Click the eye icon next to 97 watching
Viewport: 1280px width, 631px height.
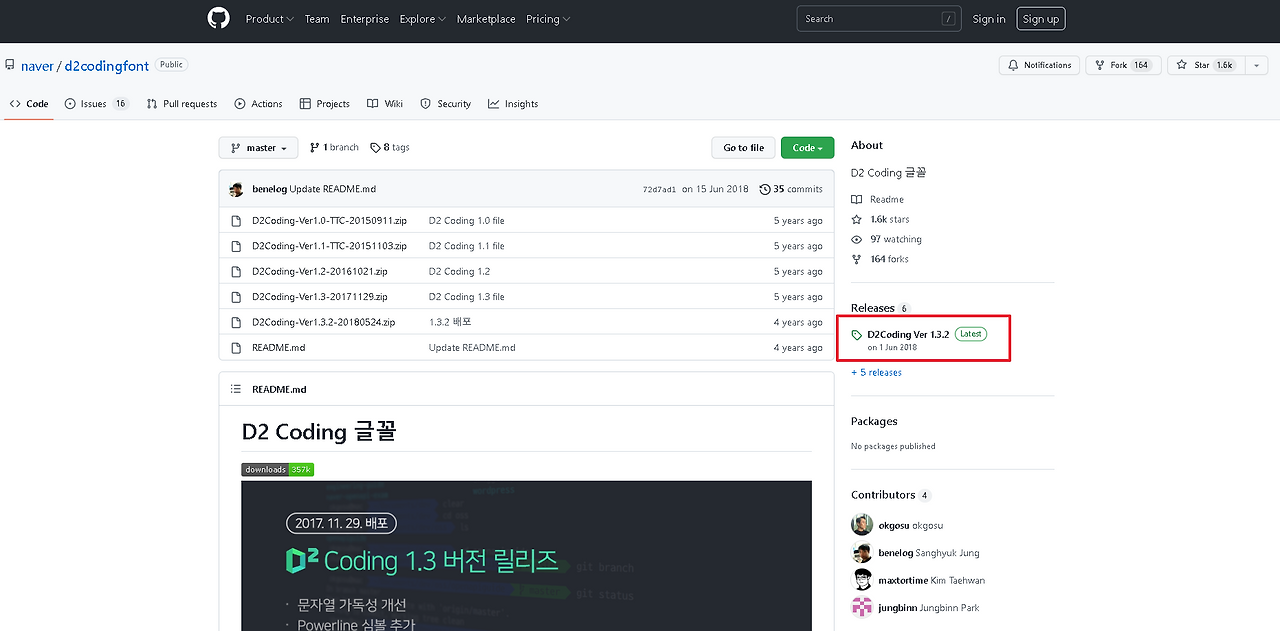pos(856,239)
